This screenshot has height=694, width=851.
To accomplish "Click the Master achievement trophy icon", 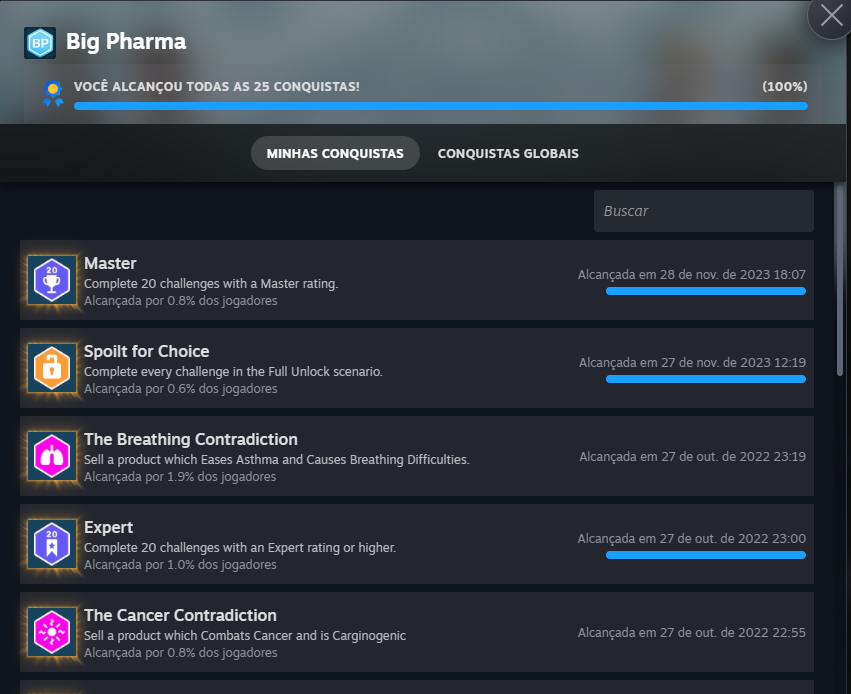I will pyautogui.click(x=52, y=280).
